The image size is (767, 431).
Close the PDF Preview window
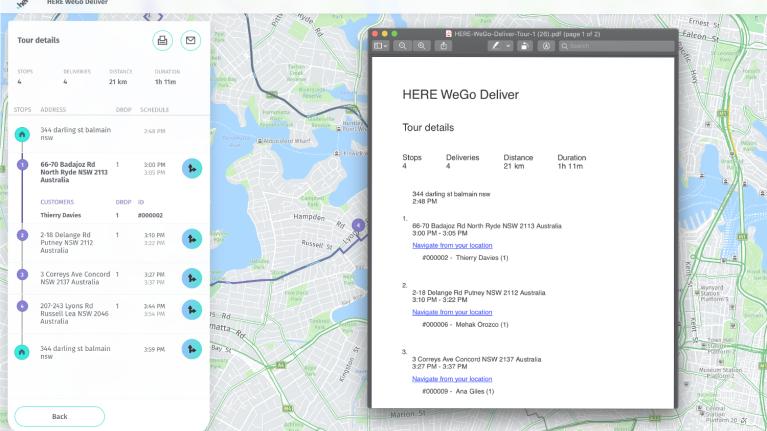tap(375, 34)
